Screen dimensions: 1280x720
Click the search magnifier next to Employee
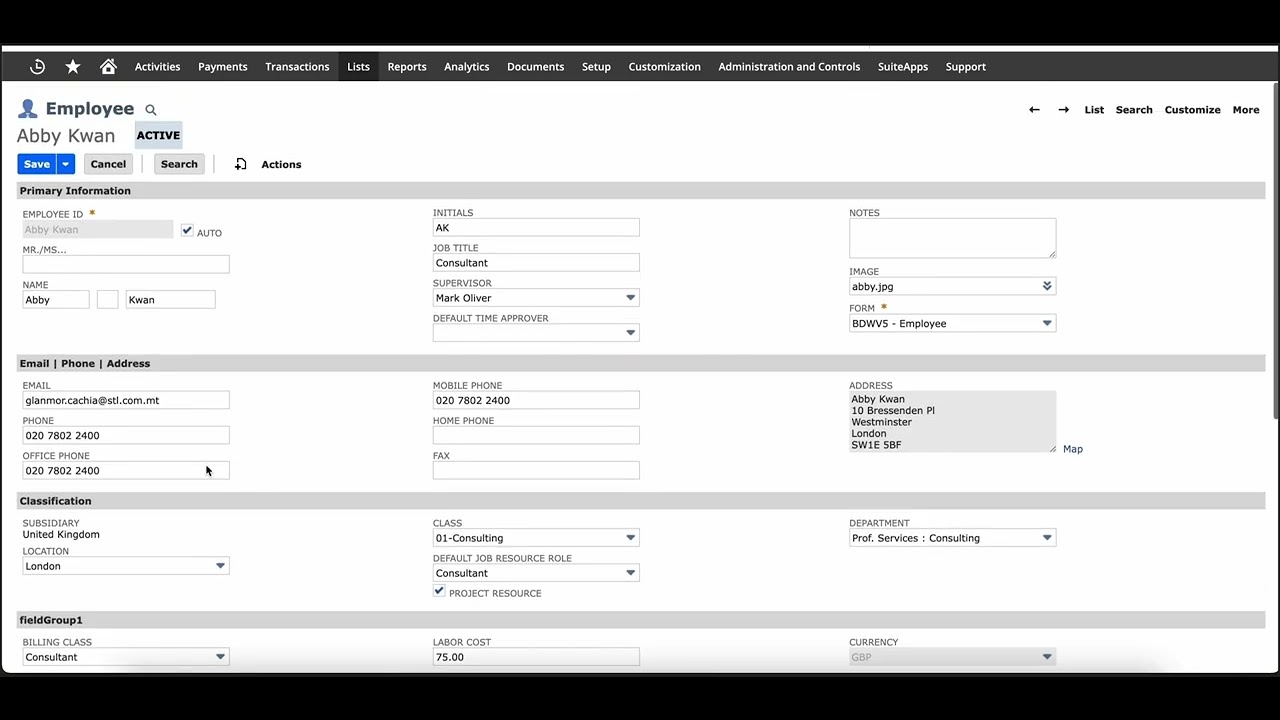coord(151,110)
